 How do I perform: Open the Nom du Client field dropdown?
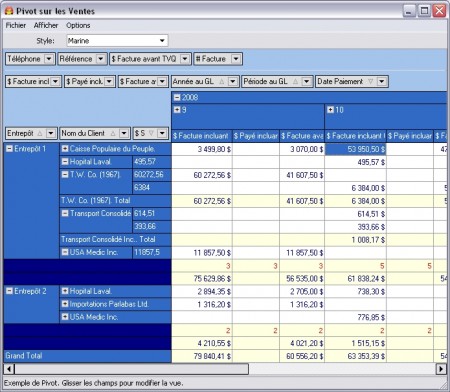[x=124, y=133]
